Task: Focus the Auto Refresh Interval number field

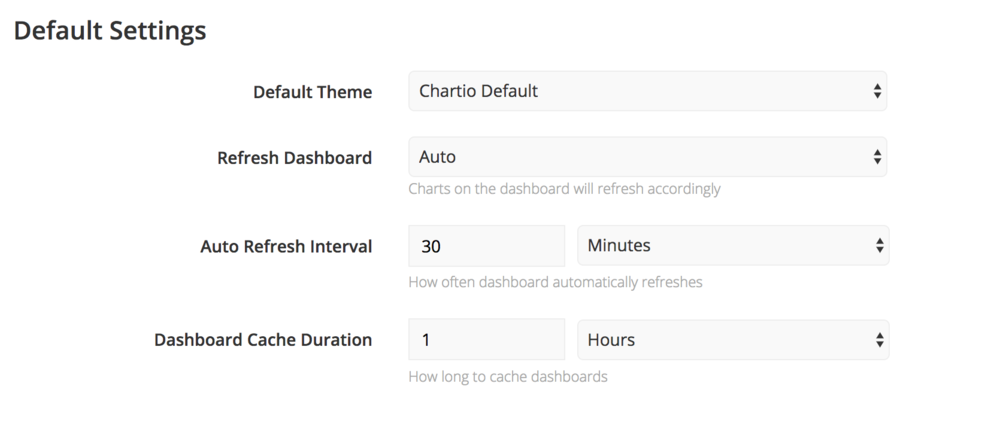Action: (487, 246)
